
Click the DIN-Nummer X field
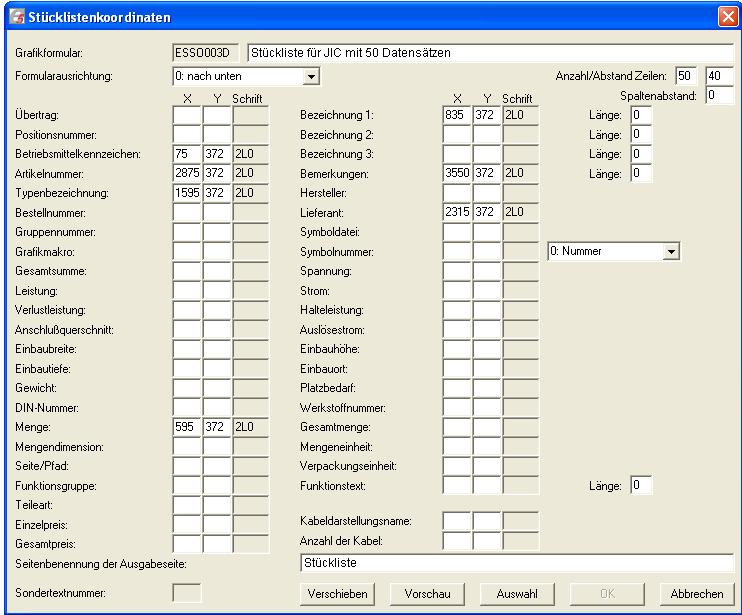point(187,407)
